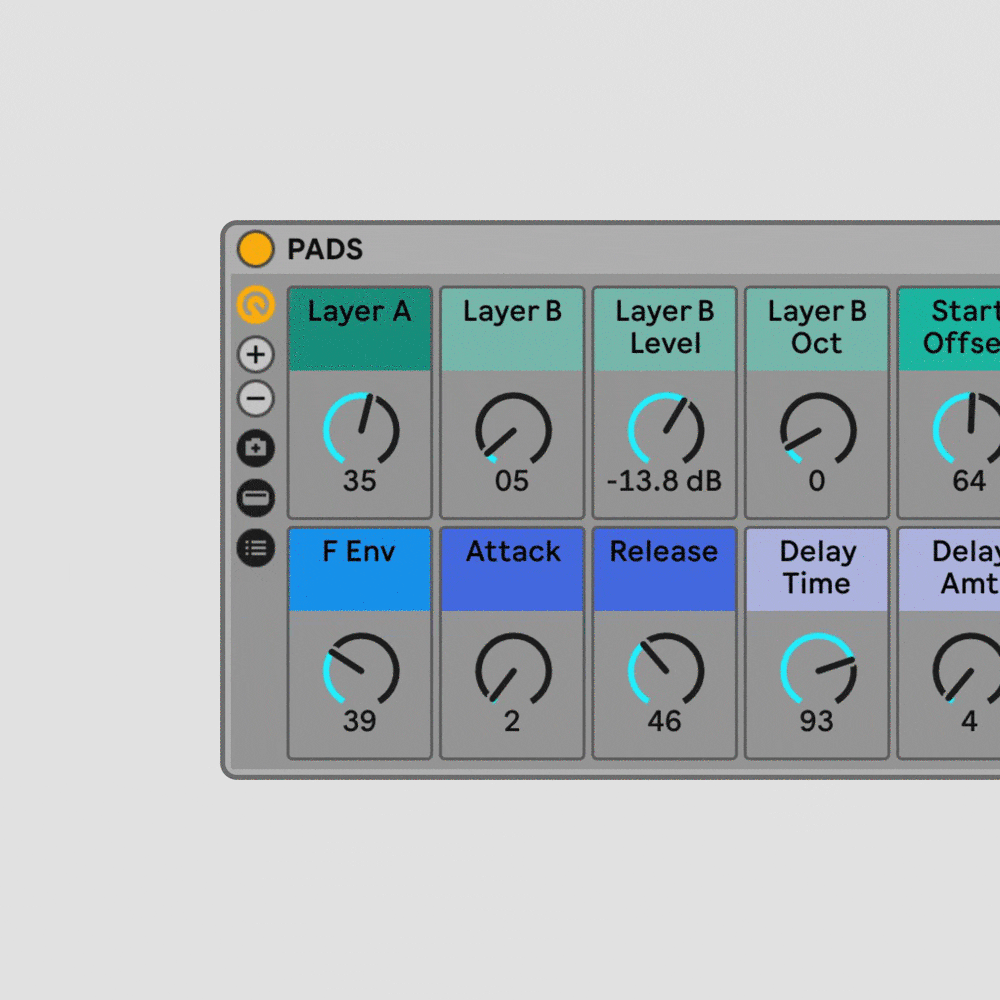Click the orange macro controls show/hide icon
The width and height of the screenshot is (1000, 1000).
(x=256, y=305)
